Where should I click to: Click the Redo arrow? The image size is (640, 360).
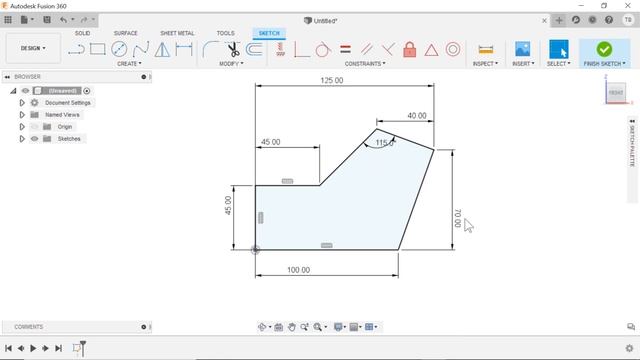84,20
